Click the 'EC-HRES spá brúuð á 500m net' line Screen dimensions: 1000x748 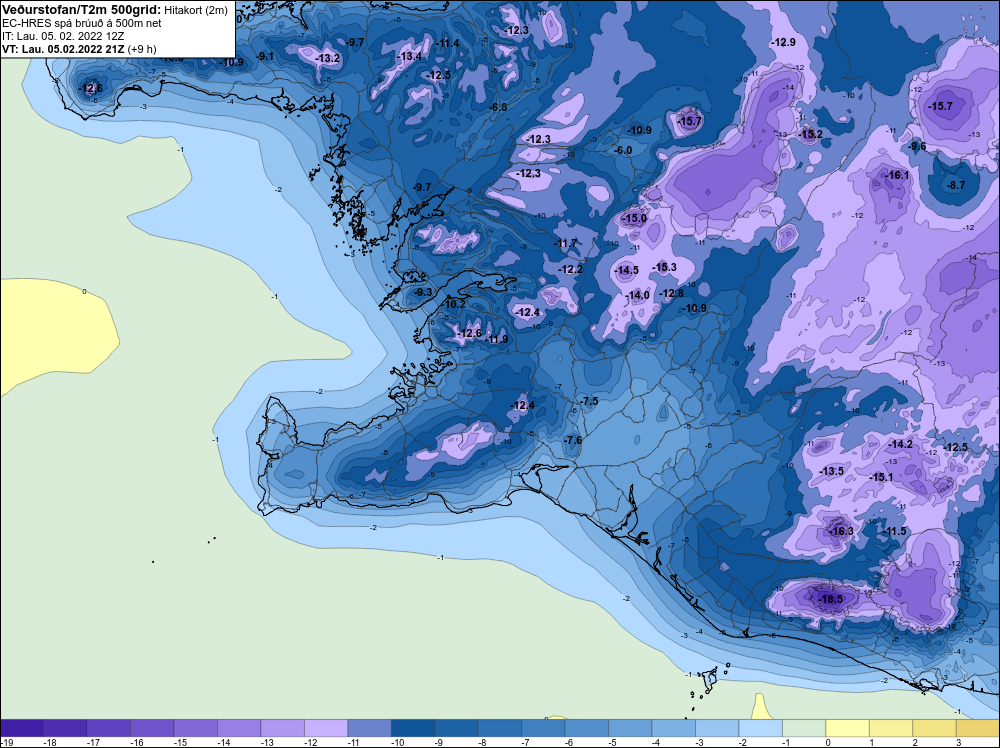(x=82, y=24)
